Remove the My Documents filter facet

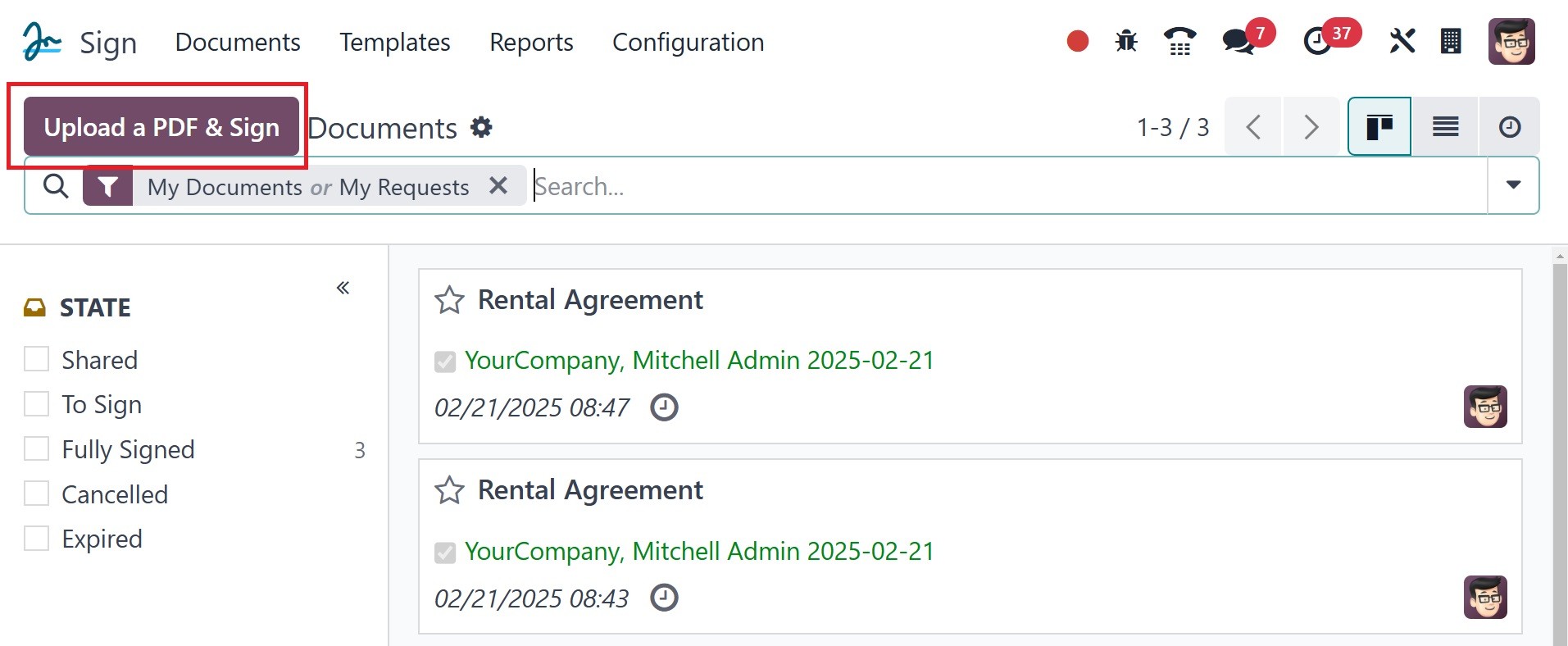click(x=498, y=186)
